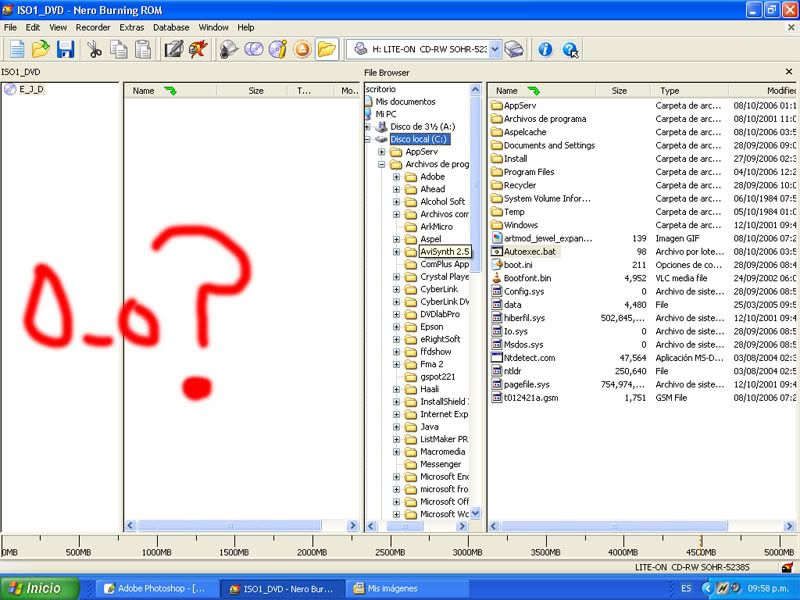Create a new compilation with toolbar icon
The image size is (800, 600).
pos(17,49)
